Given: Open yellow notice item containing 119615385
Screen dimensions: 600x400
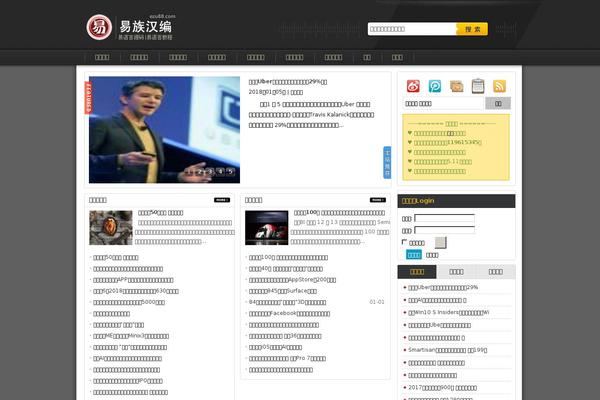Looking at the screenshot, I should 447,142.
